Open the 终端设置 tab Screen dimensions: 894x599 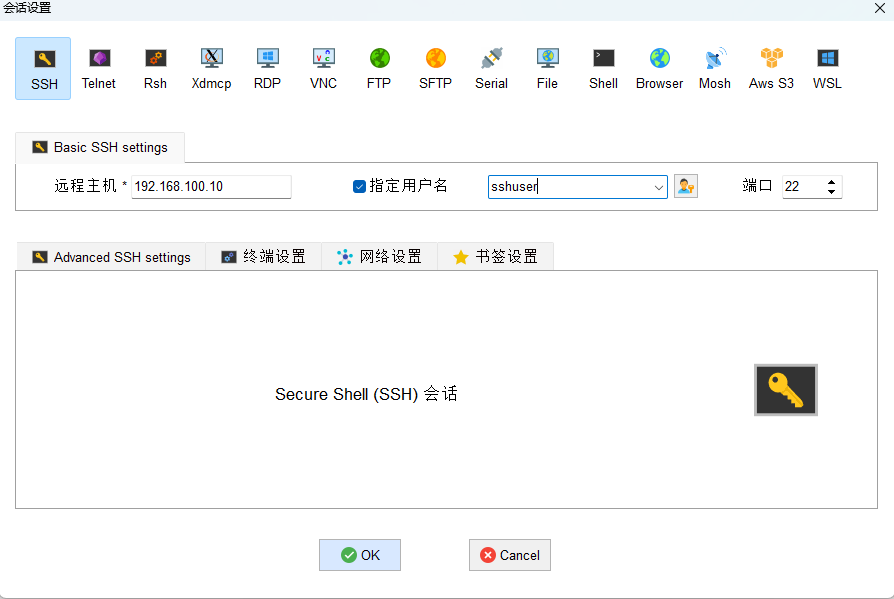263,257
